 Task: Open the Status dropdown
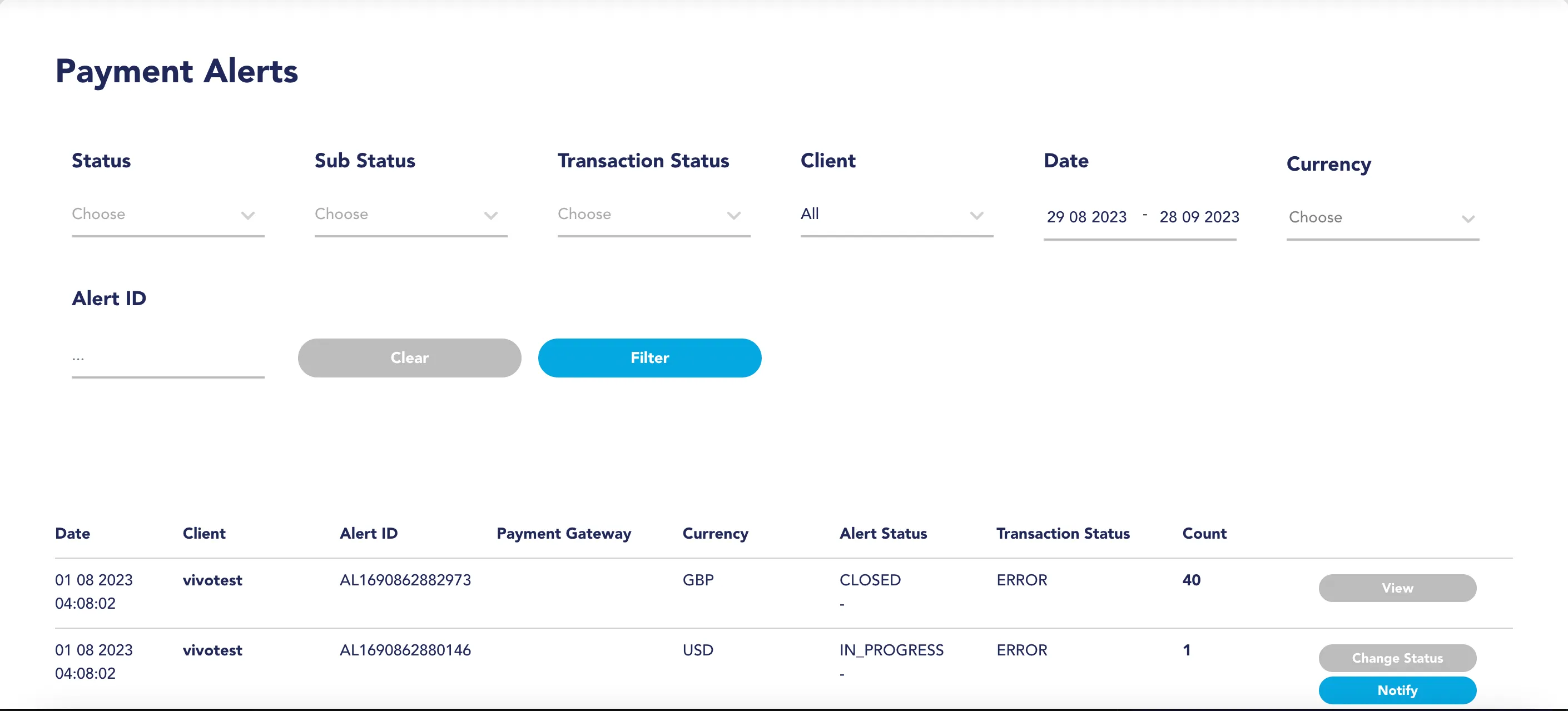[167, 214]
